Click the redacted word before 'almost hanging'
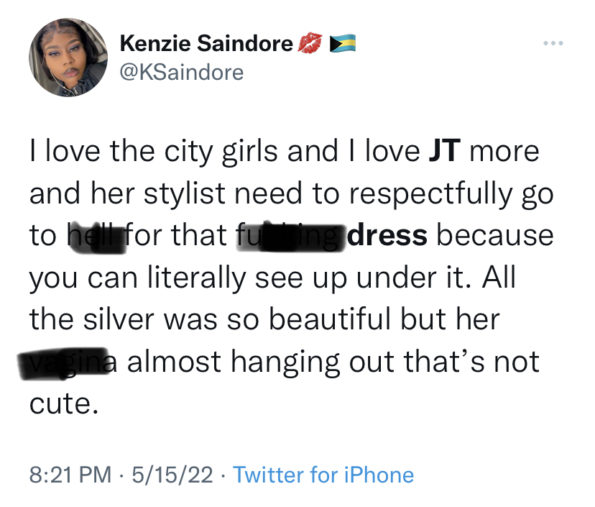Image resolution: width=595 pixels, height=507 pixels. 68,363
